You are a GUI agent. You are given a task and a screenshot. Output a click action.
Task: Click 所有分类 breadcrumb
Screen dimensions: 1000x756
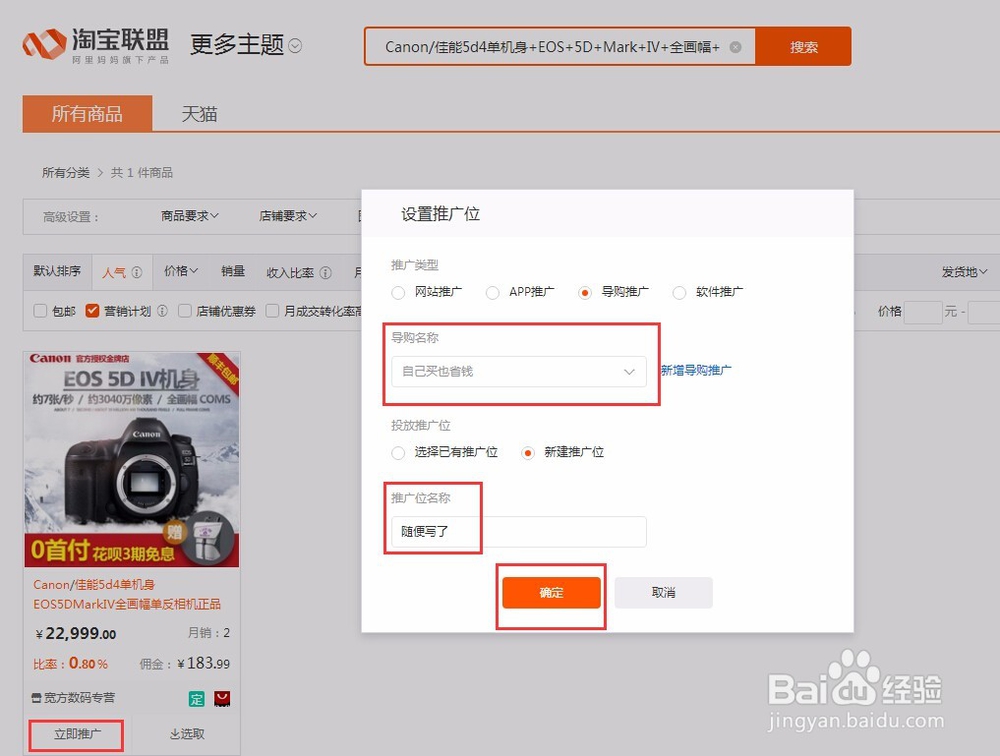(x=66, y=173)
